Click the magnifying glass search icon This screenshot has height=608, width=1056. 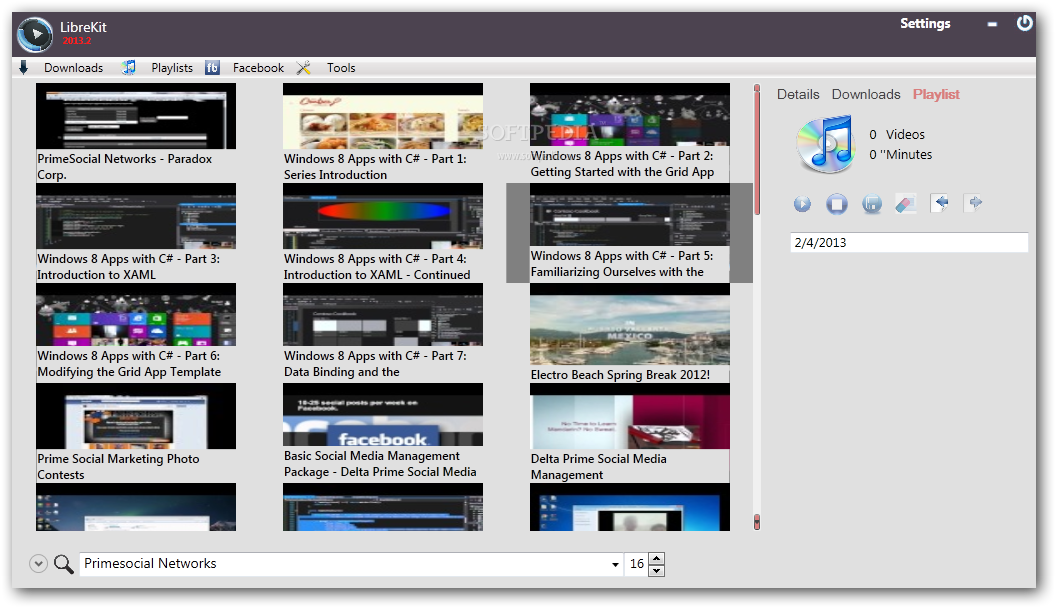coord(64,564)
